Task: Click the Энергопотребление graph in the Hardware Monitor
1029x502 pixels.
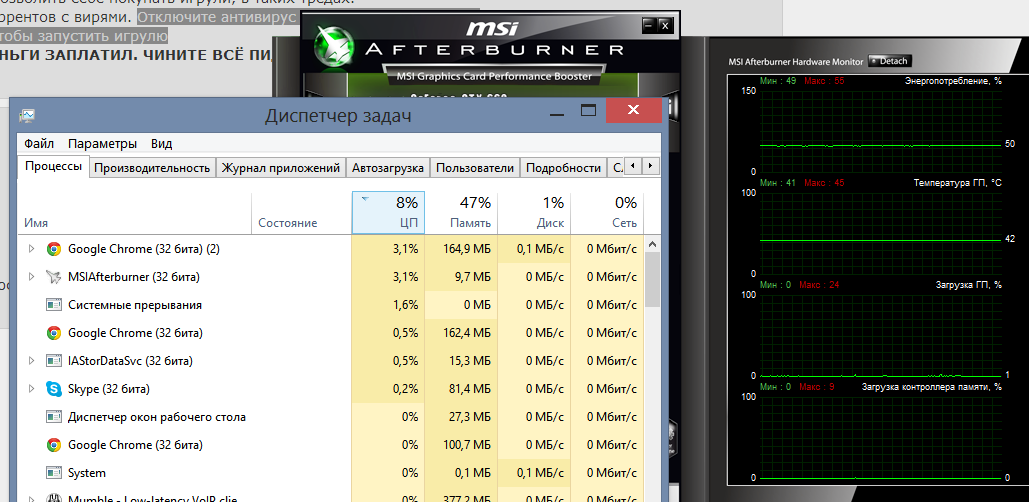Action: [x=881, y=131]
